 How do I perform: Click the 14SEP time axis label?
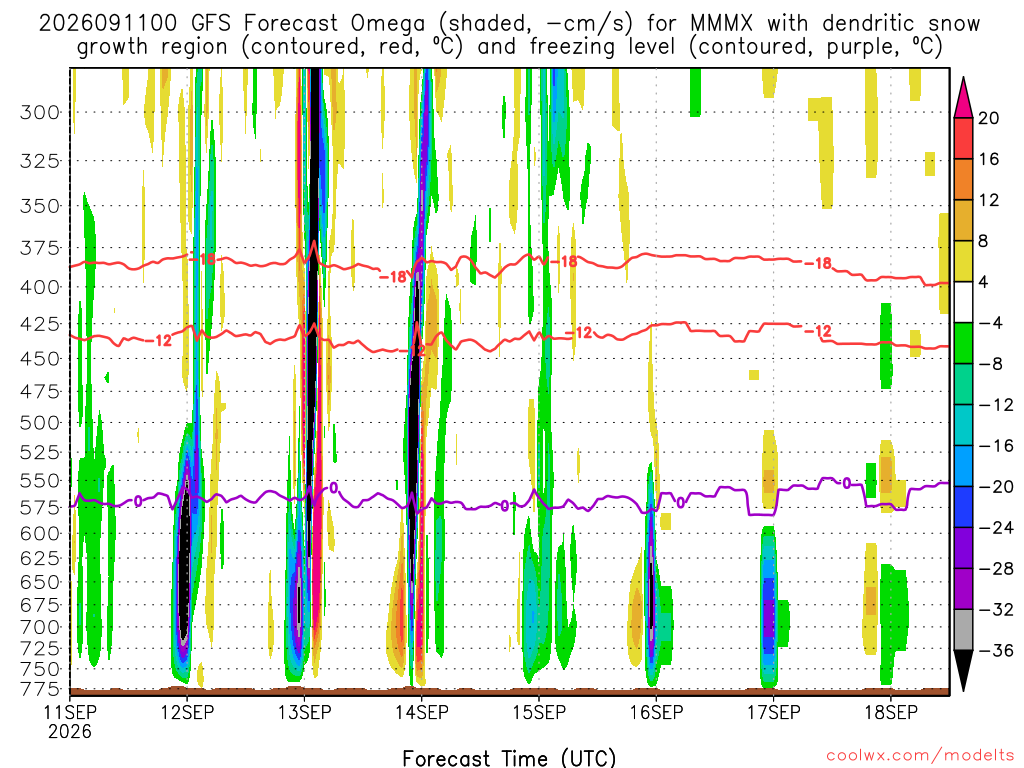coord(421,712)
